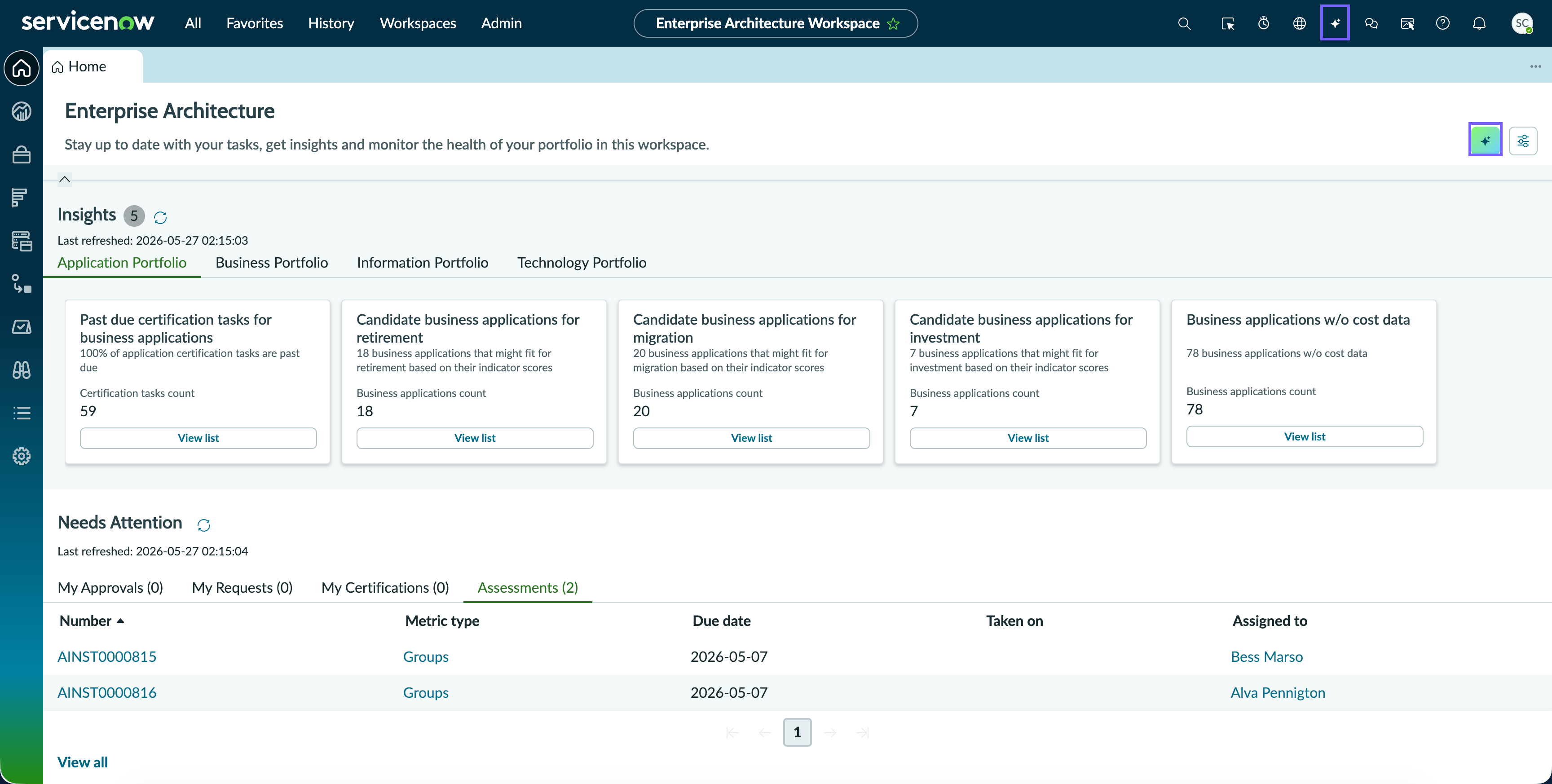Open the image pointer icon in header
This screenshot has height=784, width=1552.
(1407, 23)
